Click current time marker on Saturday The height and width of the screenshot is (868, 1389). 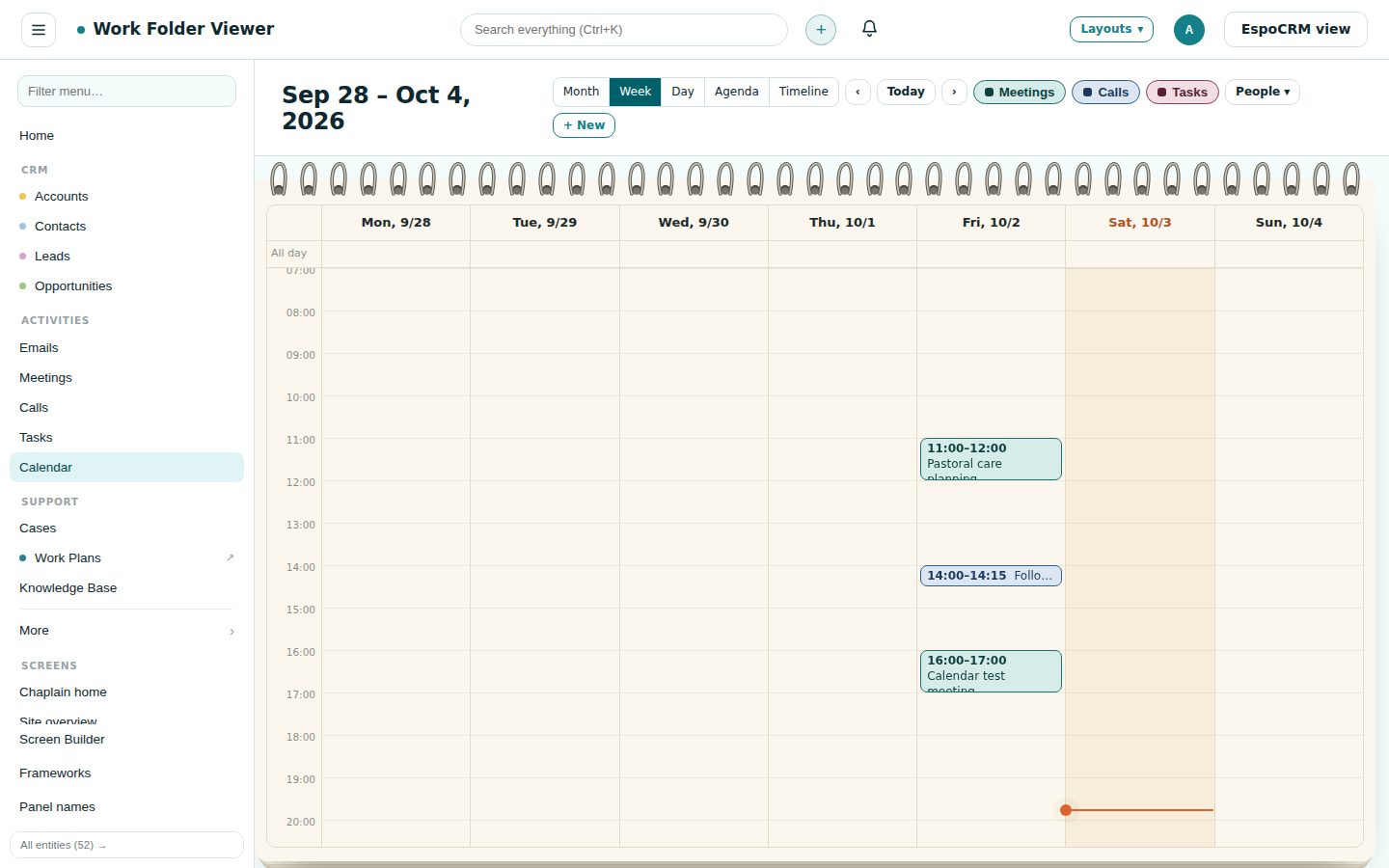[1066, 810]
